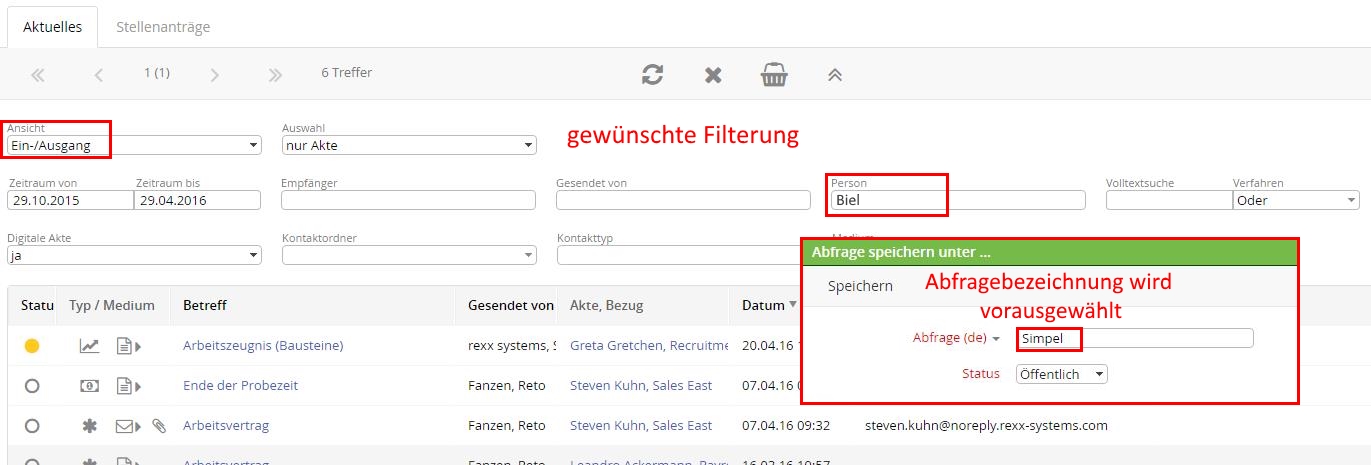The image size is (1371, 465).
Task: Open Arbeitszeugnis (Bausteine) entry
Action: [263, 346]
